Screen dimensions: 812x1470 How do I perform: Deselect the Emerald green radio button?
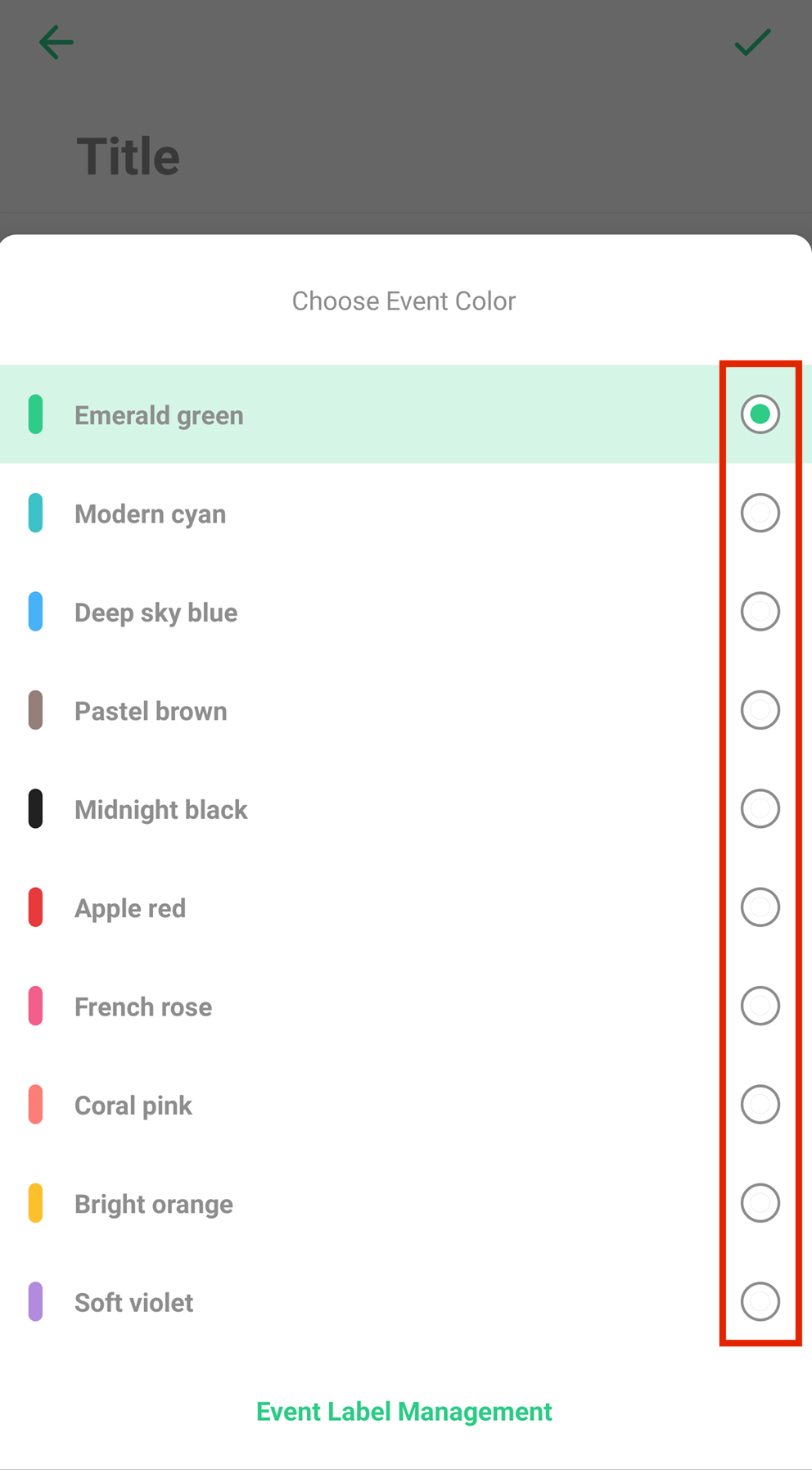coord(760,414)
